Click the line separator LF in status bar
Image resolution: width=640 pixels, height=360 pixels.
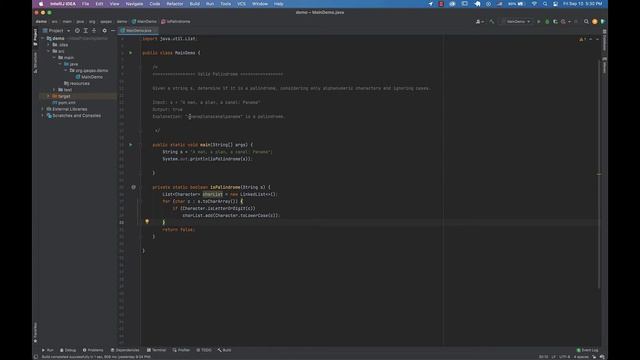tap(554, 357)
